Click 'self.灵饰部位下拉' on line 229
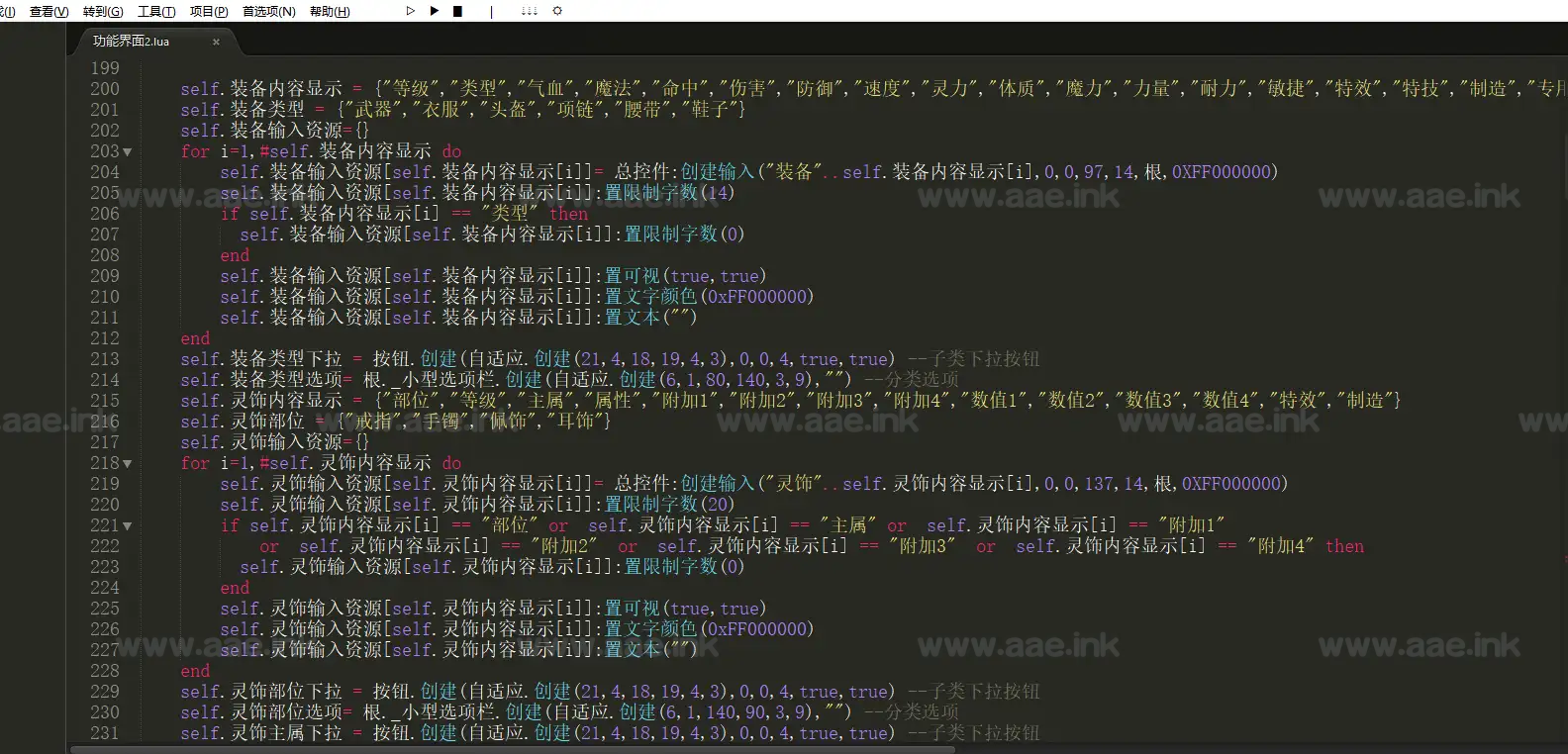Image resolution: width=1568 pixels, height=754 pixels. (261, 692)
